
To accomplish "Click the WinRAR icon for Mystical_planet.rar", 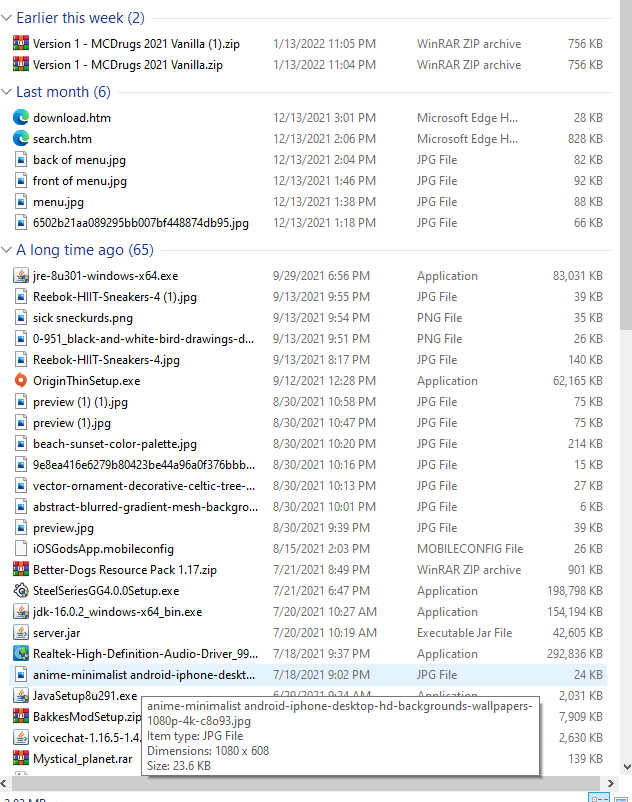I will click(x=20, y=758).
